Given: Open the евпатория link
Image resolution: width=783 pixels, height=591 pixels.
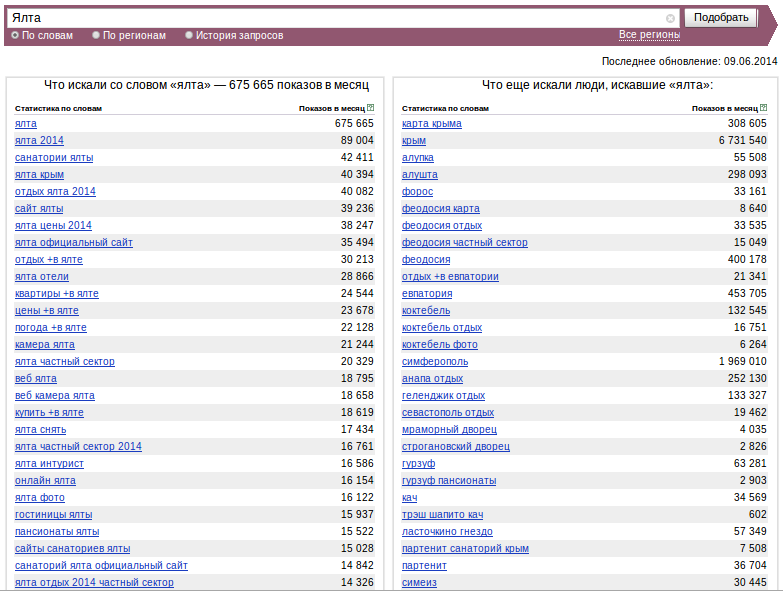Looking at the screenshot, I should (x=427, y=293).
